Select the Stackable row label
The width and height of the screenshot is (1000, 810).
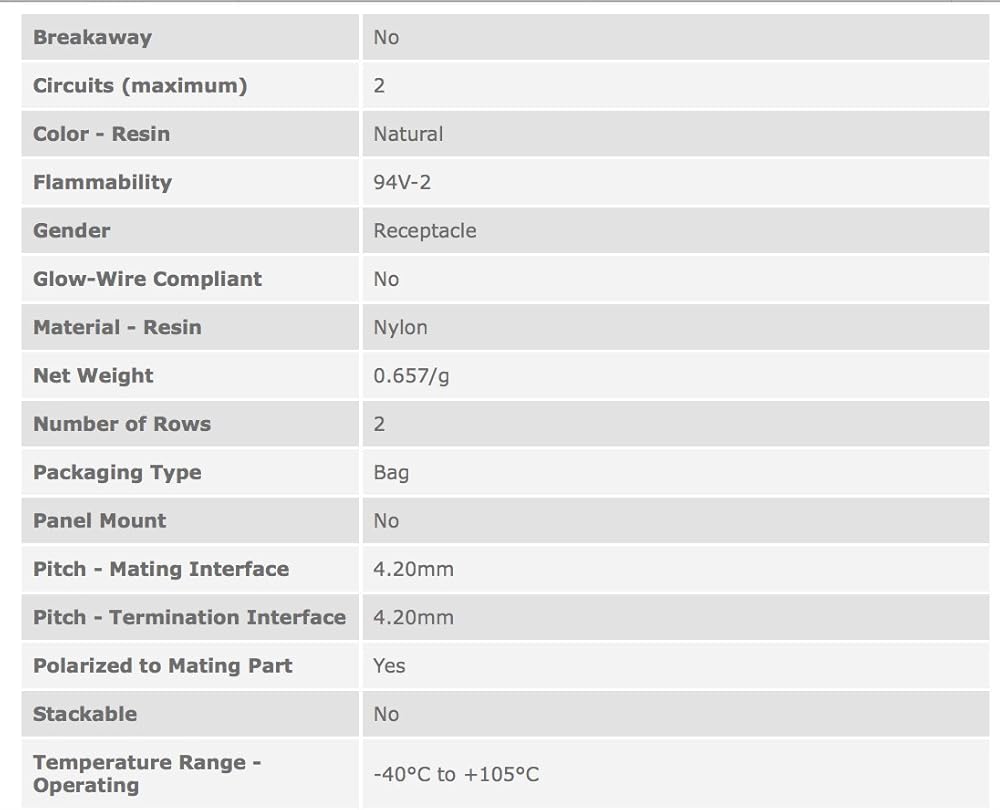(x=85, y=714)
